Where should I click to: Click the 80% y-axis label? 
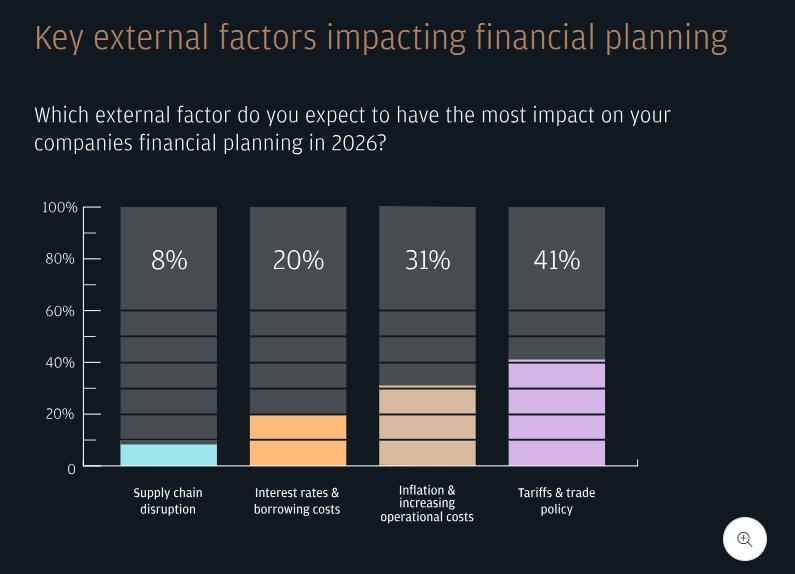60,259
